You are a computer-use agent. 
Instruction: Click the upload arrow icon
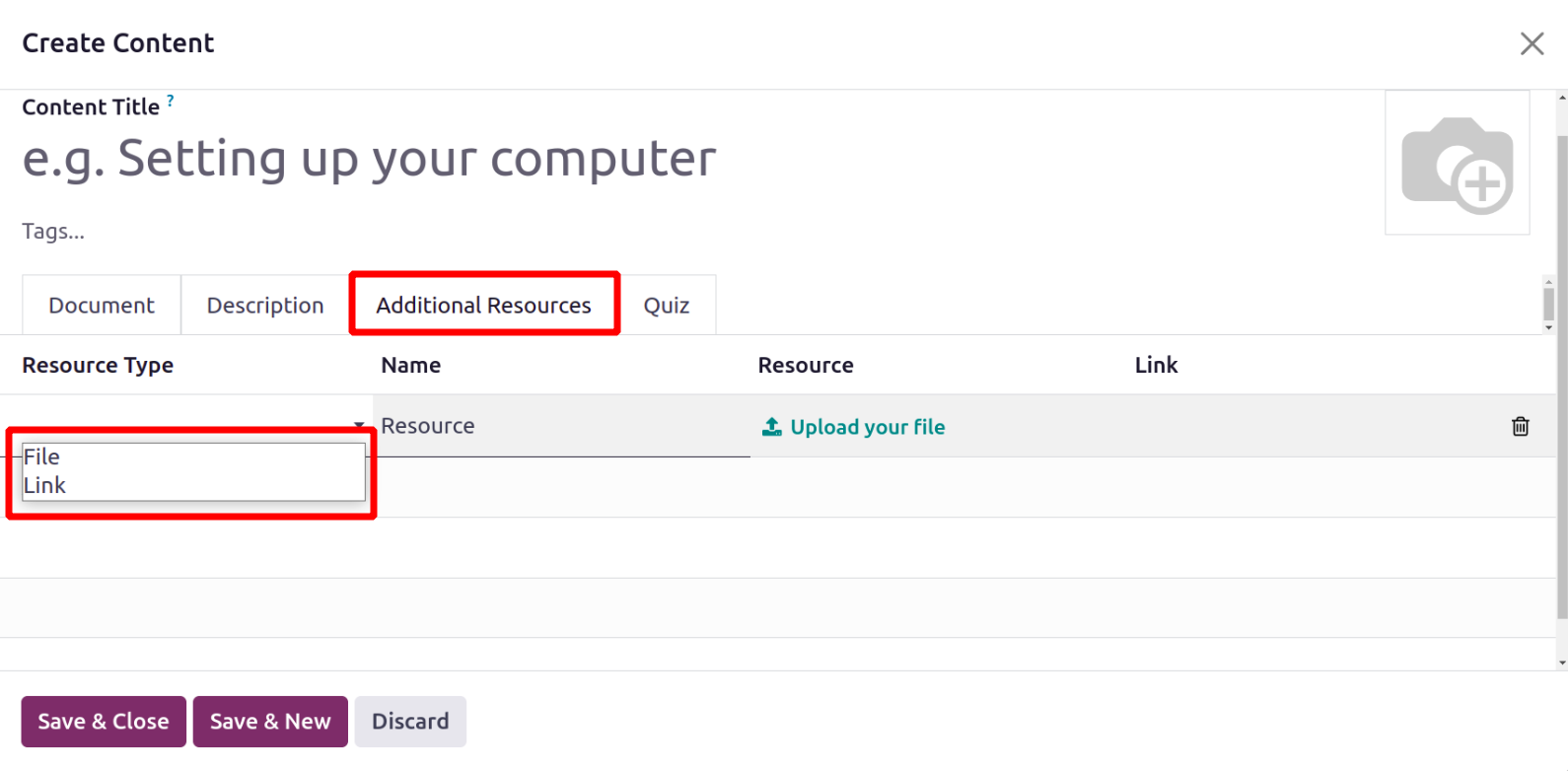pos(772,426)
